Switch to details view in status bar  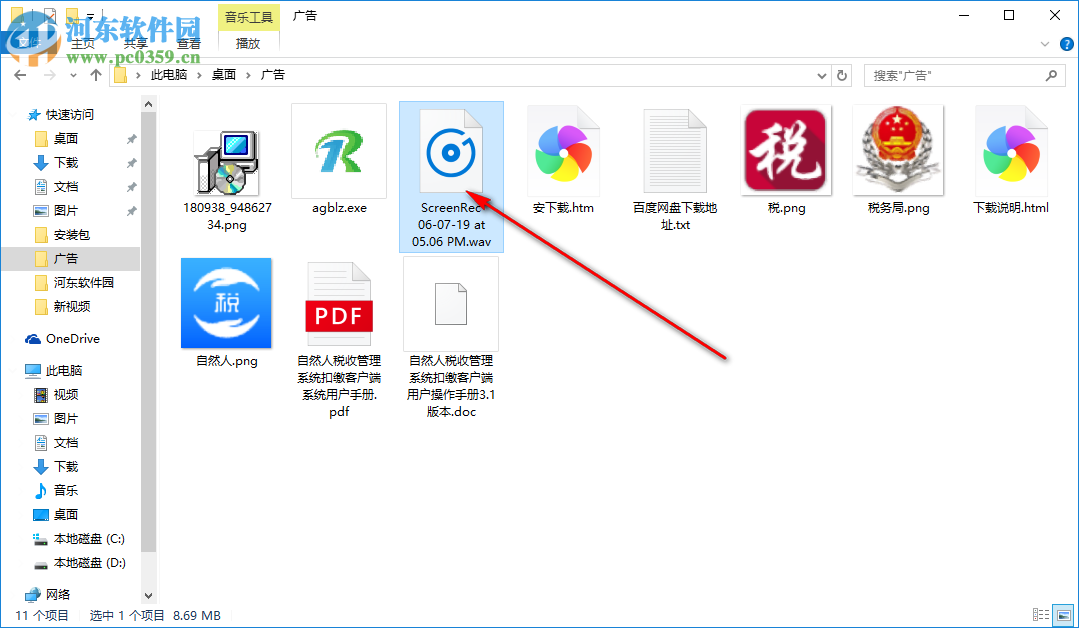click(1041, 615)
